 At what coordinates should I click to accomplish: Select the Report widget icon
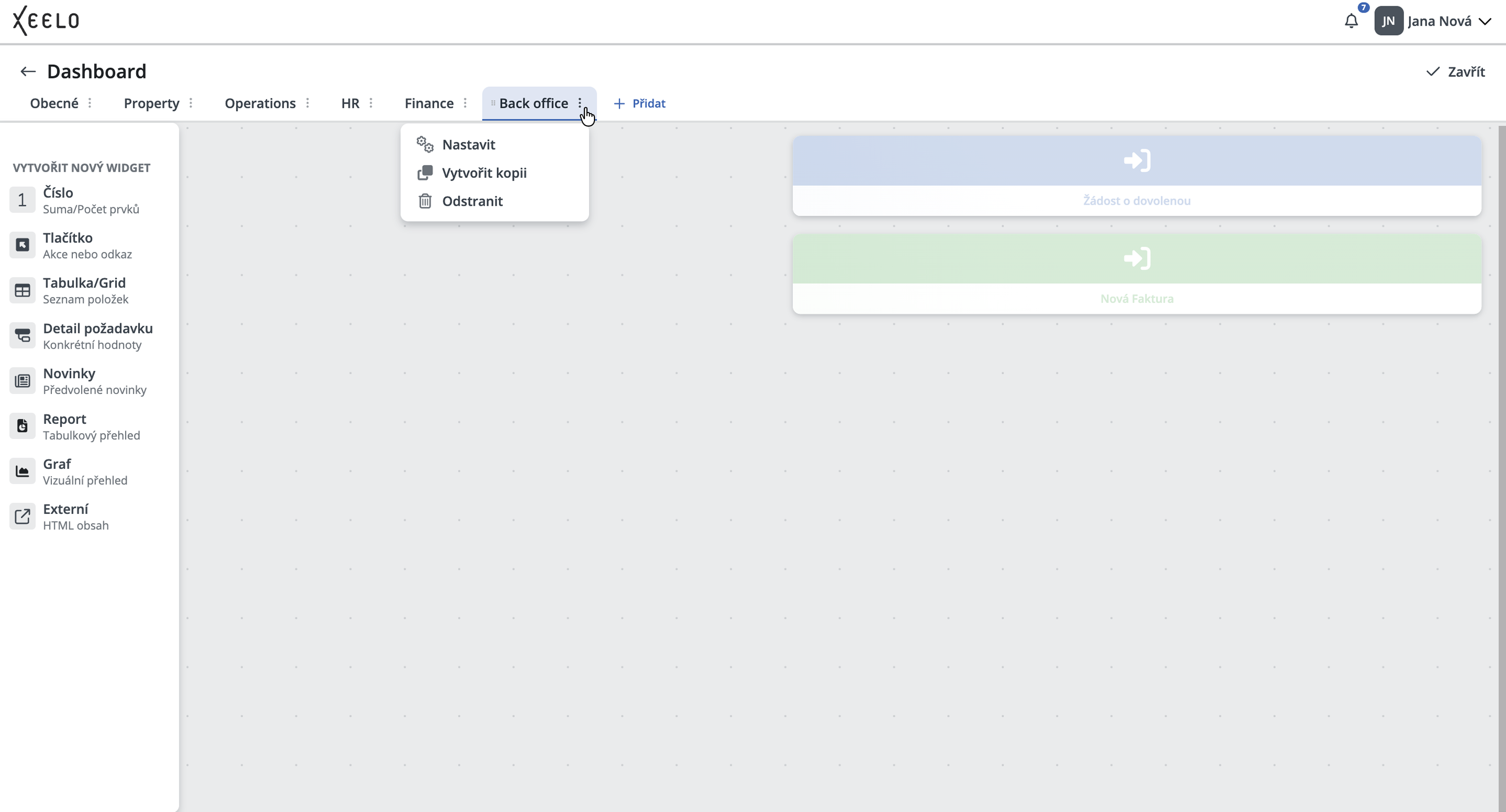[x=22, y=426]
